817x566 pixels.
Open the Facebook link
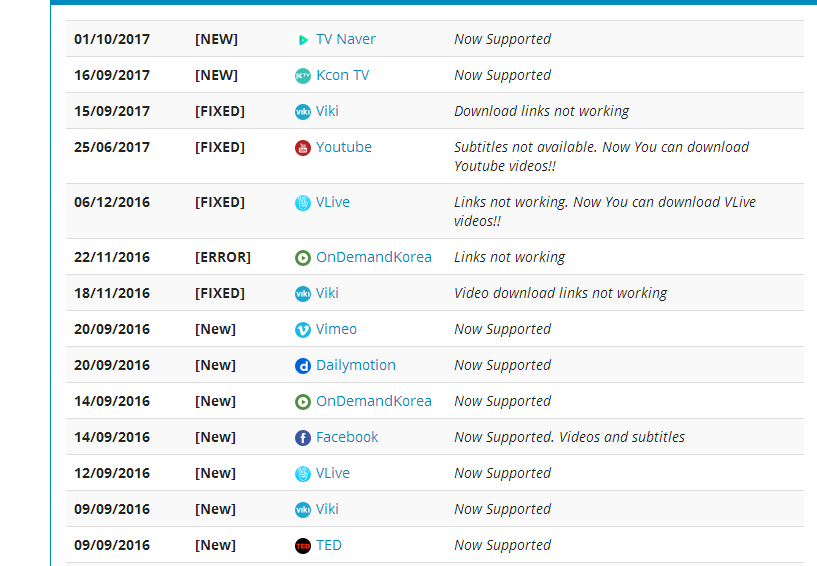(x=347, y=437)
